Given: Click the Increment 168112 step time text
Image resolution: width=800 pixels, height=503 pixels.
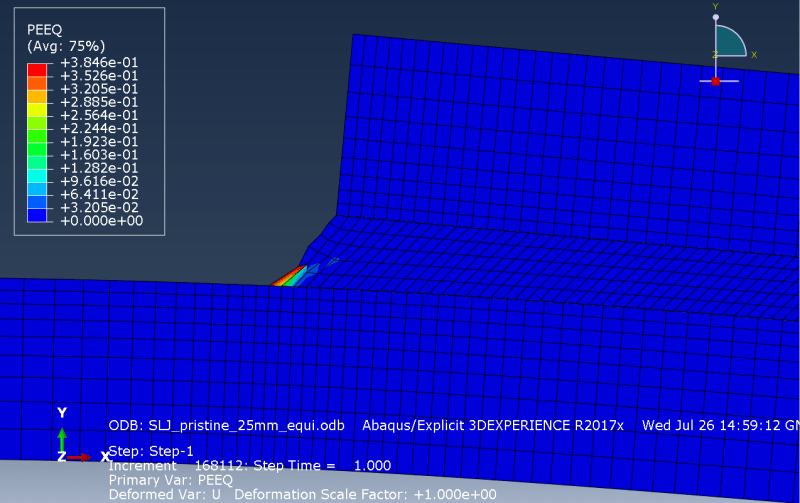Looking at the screenshot, I should [x=250, y=465].
